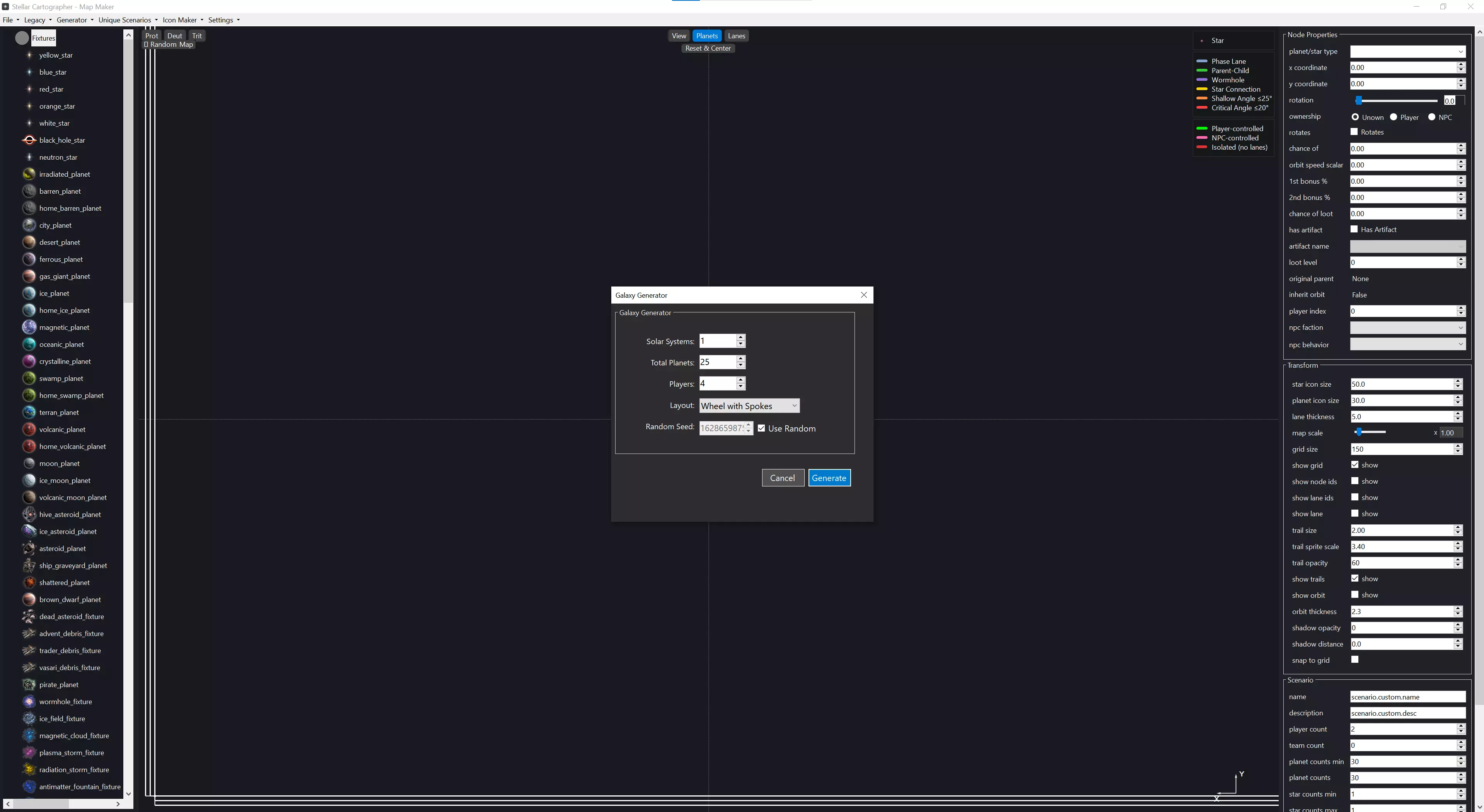Screen dimensions: 1484x812
Task: Uncheck the Use Random checkbox
Action: [x=762, y=428]
